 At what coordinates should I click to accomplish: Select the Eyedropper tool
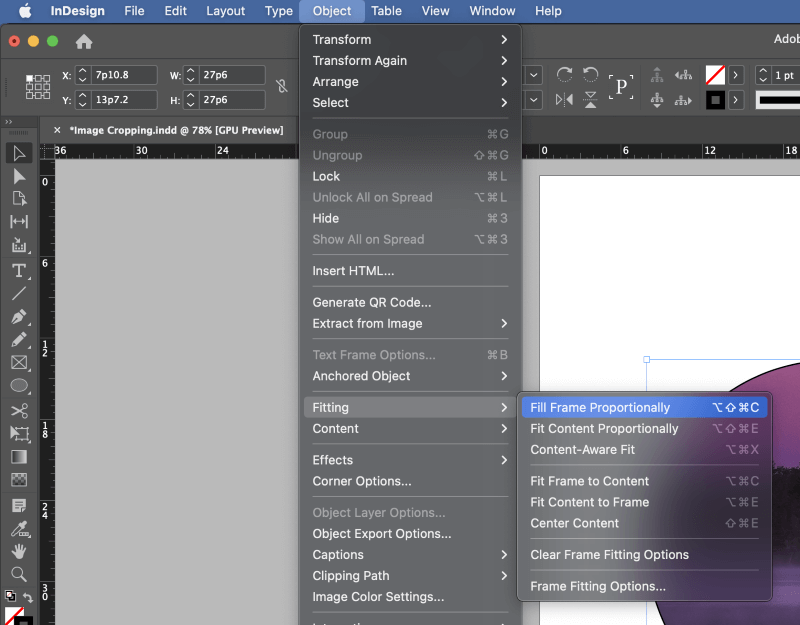tap(19, 529)
